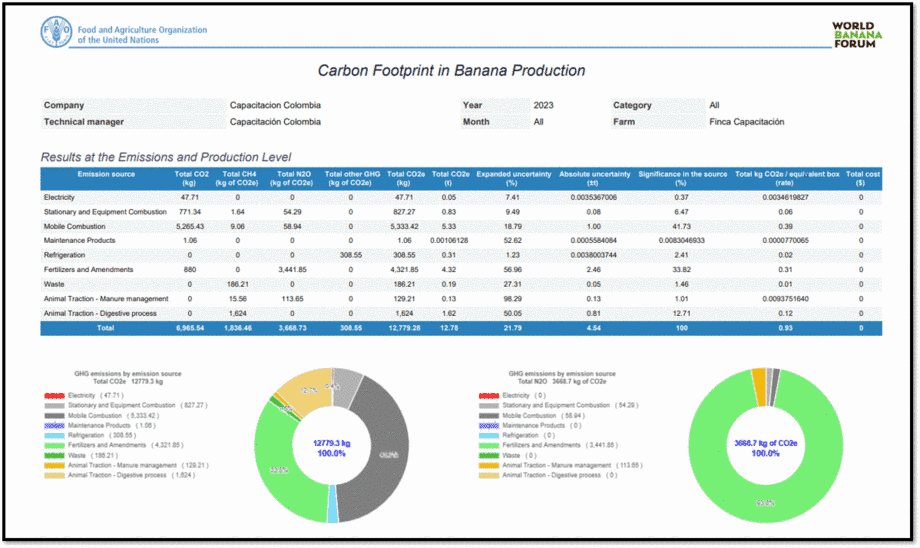Click Animal Traction Manure marker in N2O legend

(488, 466)
